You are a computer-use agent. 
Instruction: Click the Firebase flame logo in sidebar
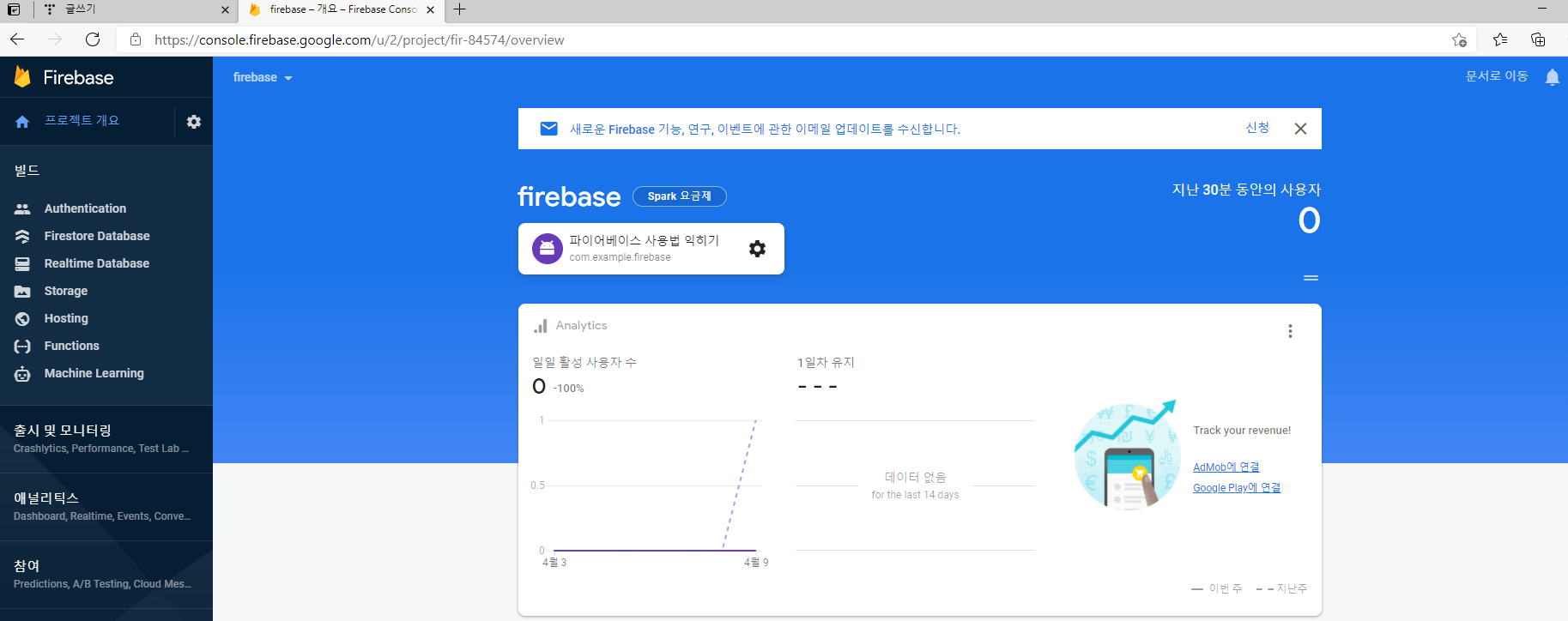pyautogui.click(x=23, y=77)
